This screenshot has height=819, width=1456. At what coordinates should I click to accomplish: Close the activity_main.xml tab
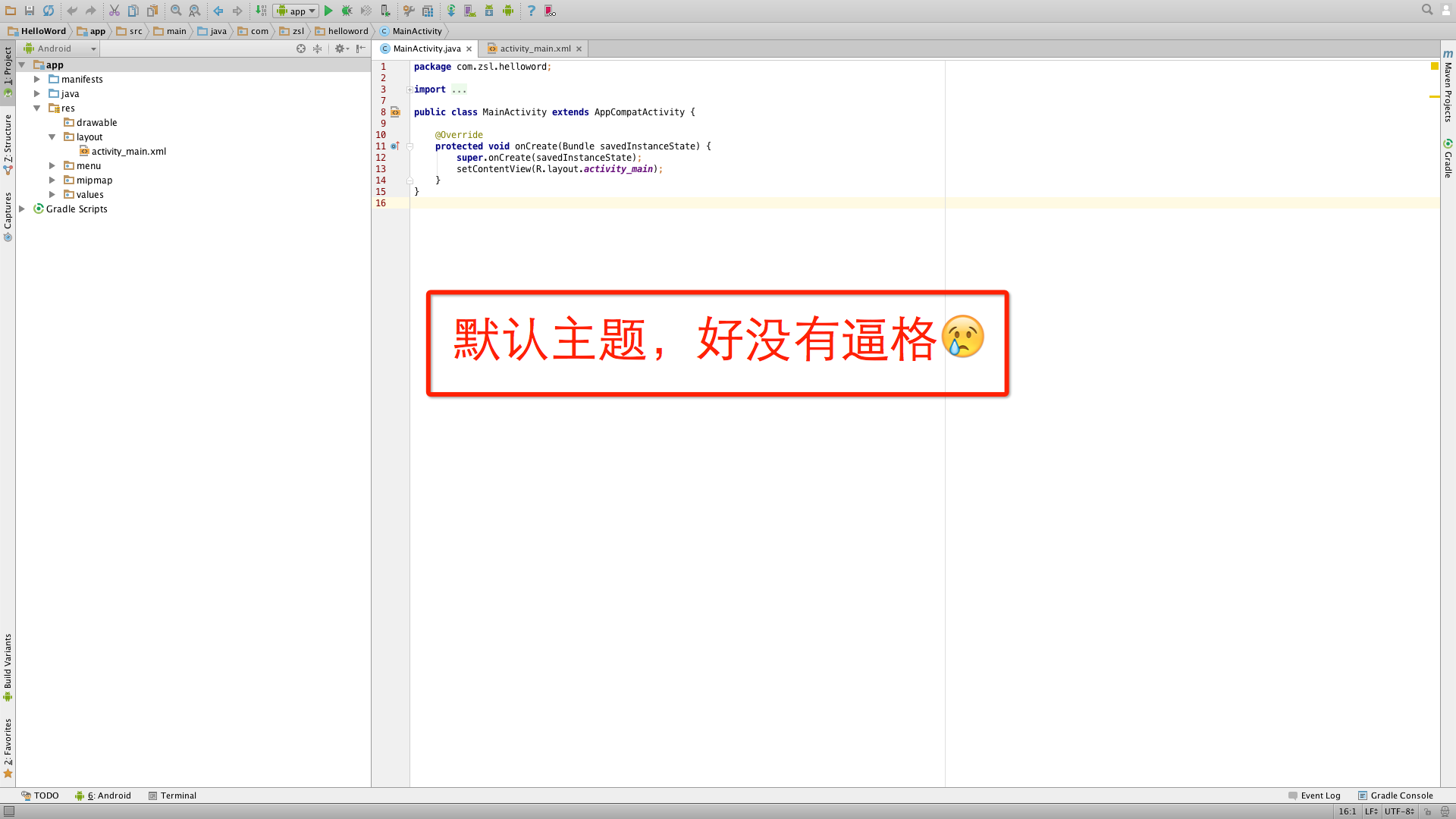[579, 49]
